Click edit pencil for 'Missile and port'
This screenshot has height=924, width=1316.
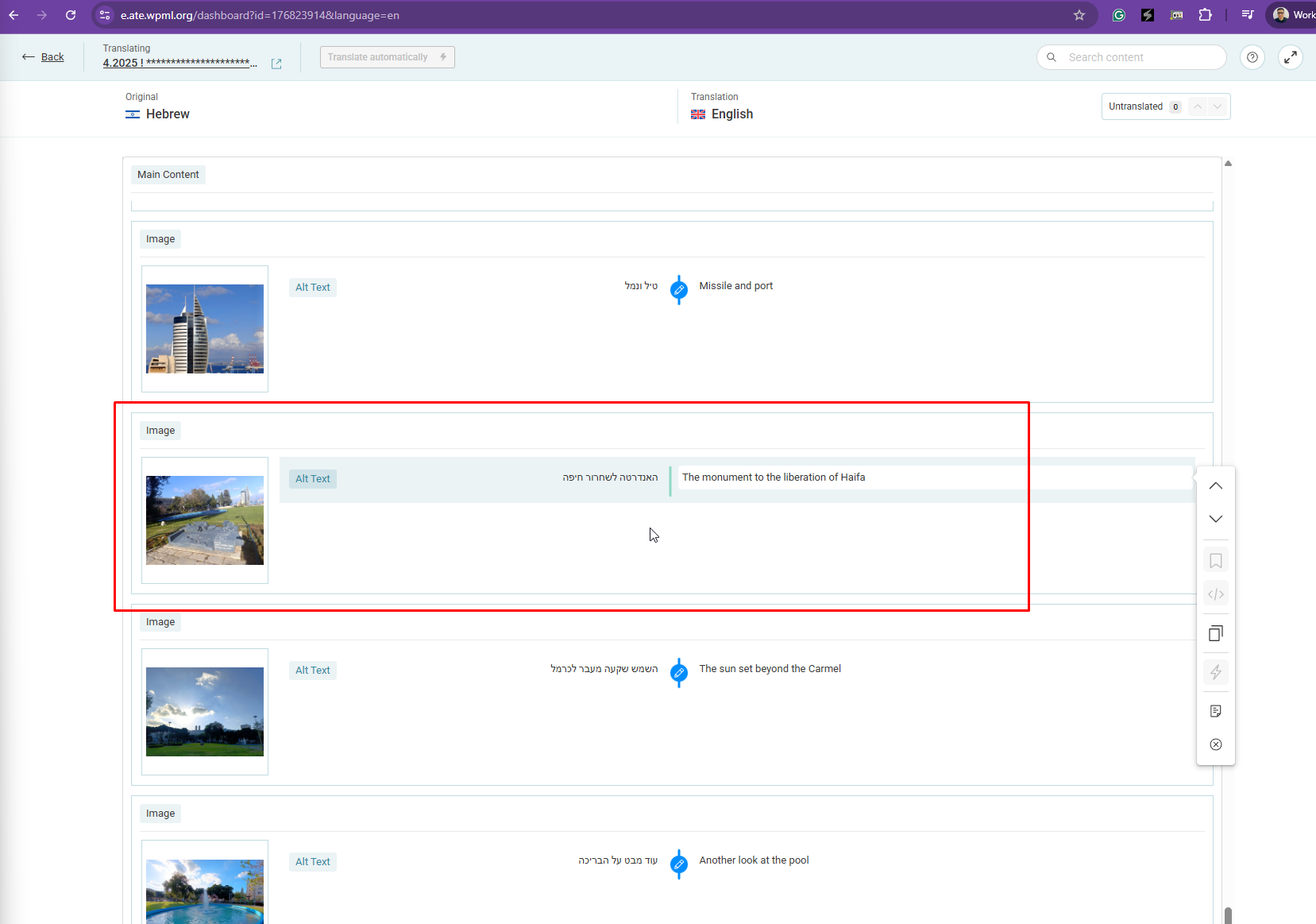point(679,290)
